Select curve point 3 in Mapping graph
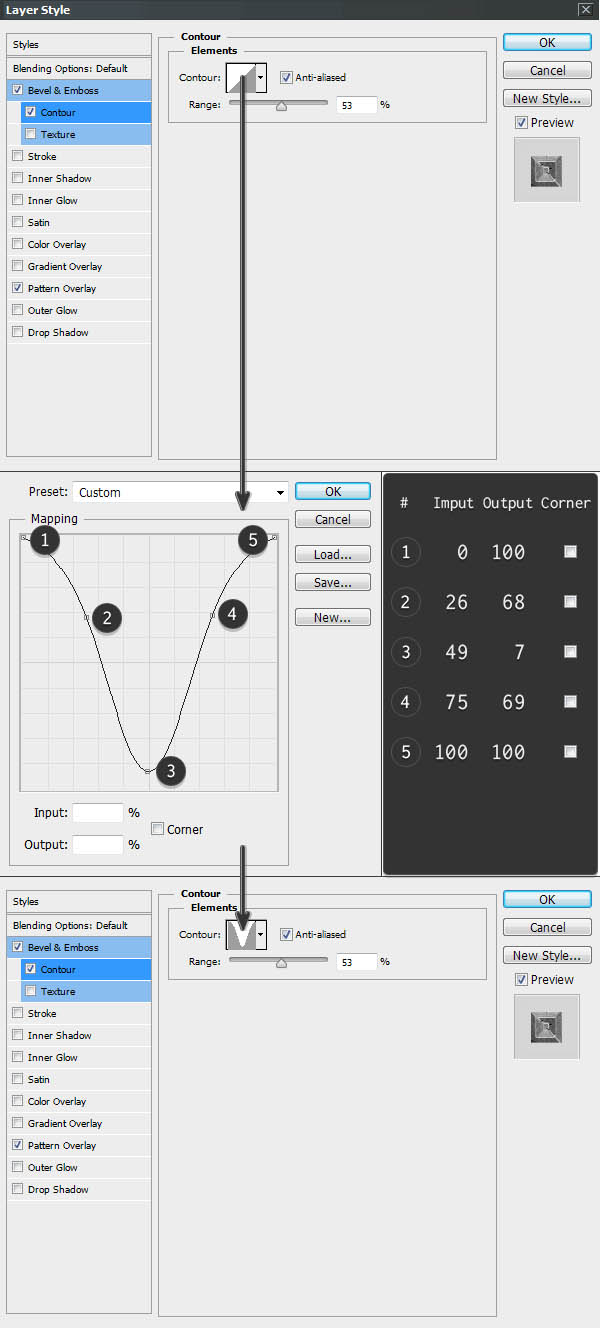600x1328 pixels. click(148, 771)
